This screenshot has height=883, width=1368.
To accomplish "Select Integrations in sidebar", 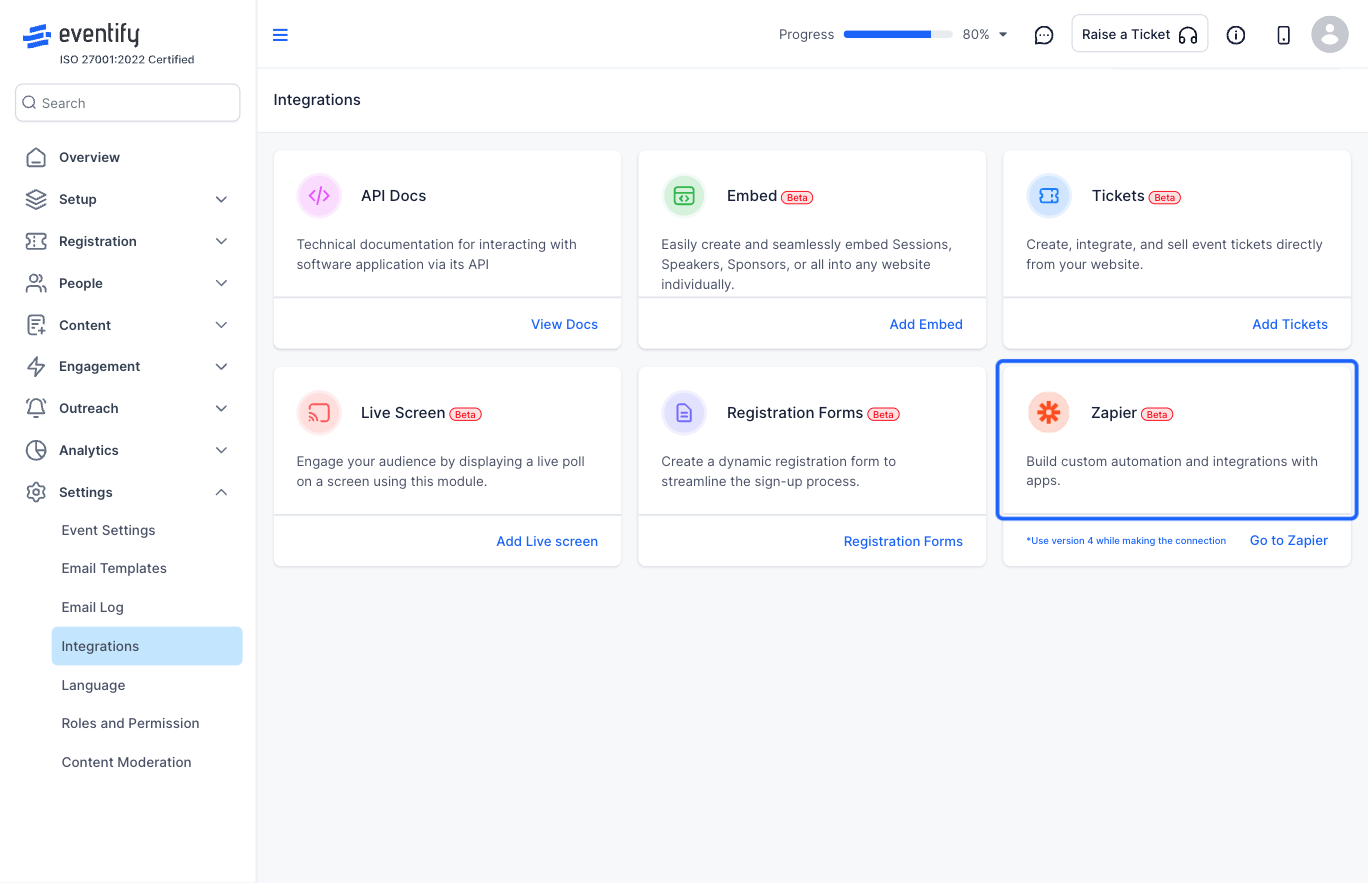I will coord(147,646).
